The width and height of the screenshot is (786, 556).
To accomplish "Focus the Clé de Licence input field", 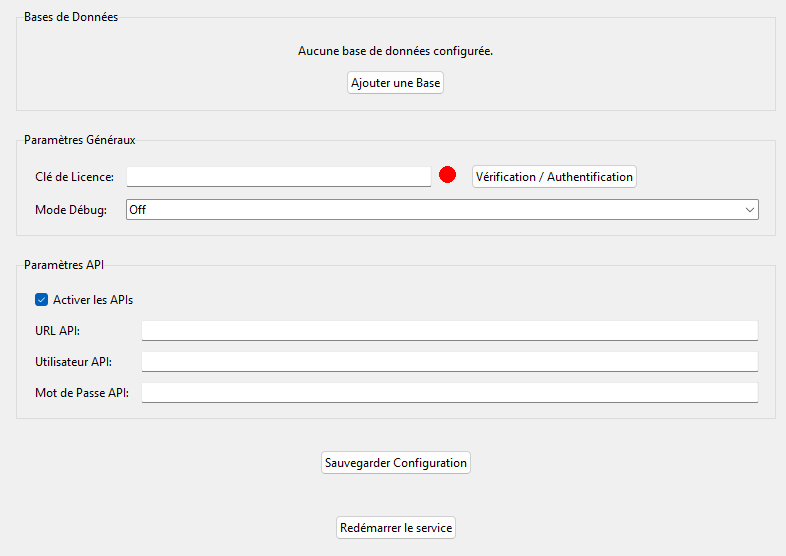I will pyautogui.click(x=278, y=176).
